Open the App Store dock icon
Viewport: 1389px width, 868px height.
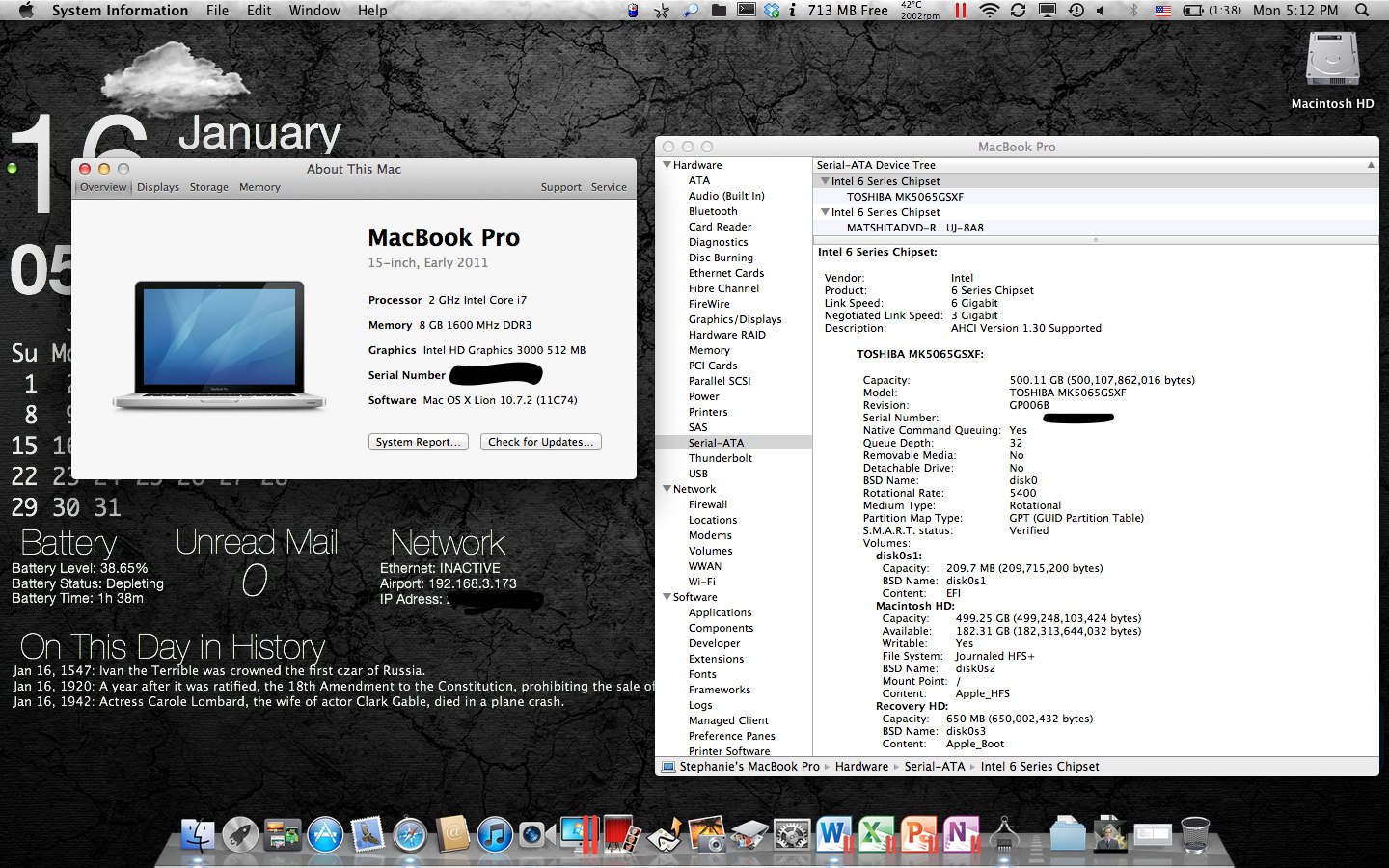[325, 833]
